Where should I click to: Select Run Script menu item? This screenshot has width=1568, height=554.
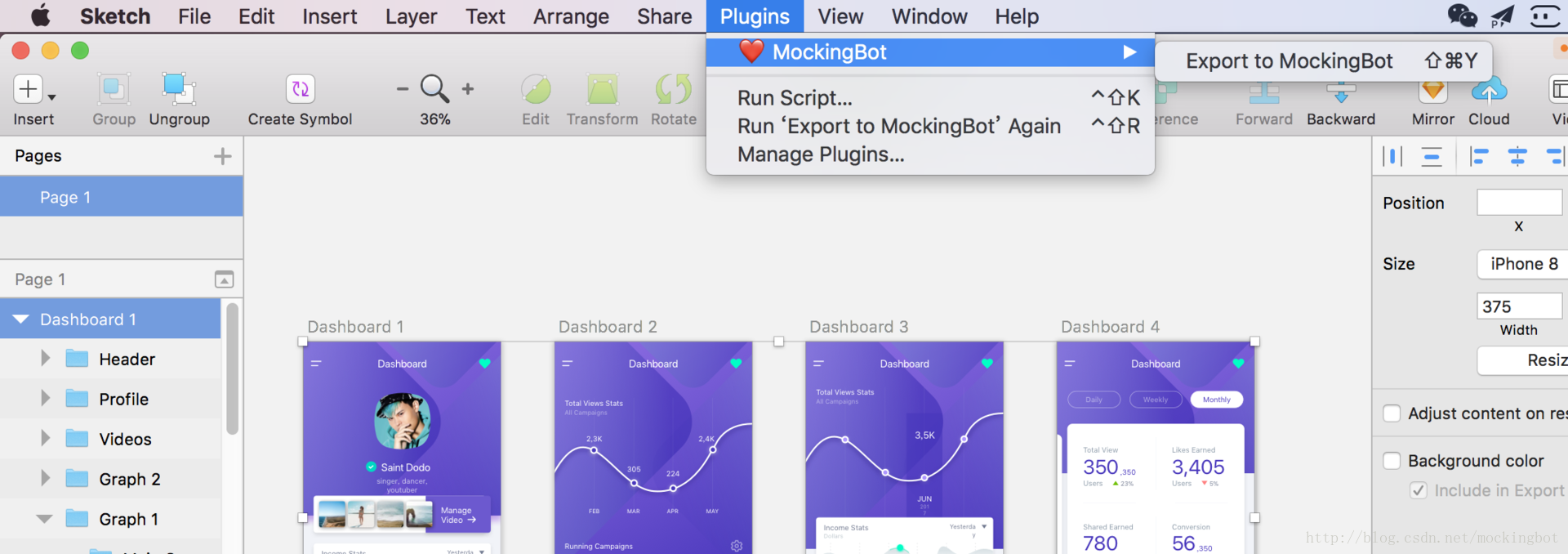pos(930,98)
